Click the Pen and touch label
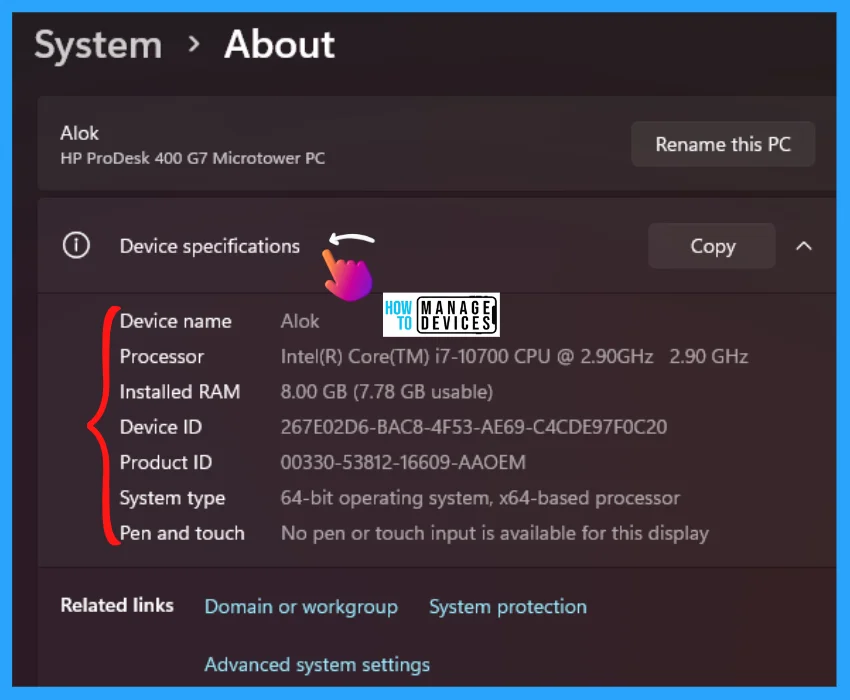 182,533
